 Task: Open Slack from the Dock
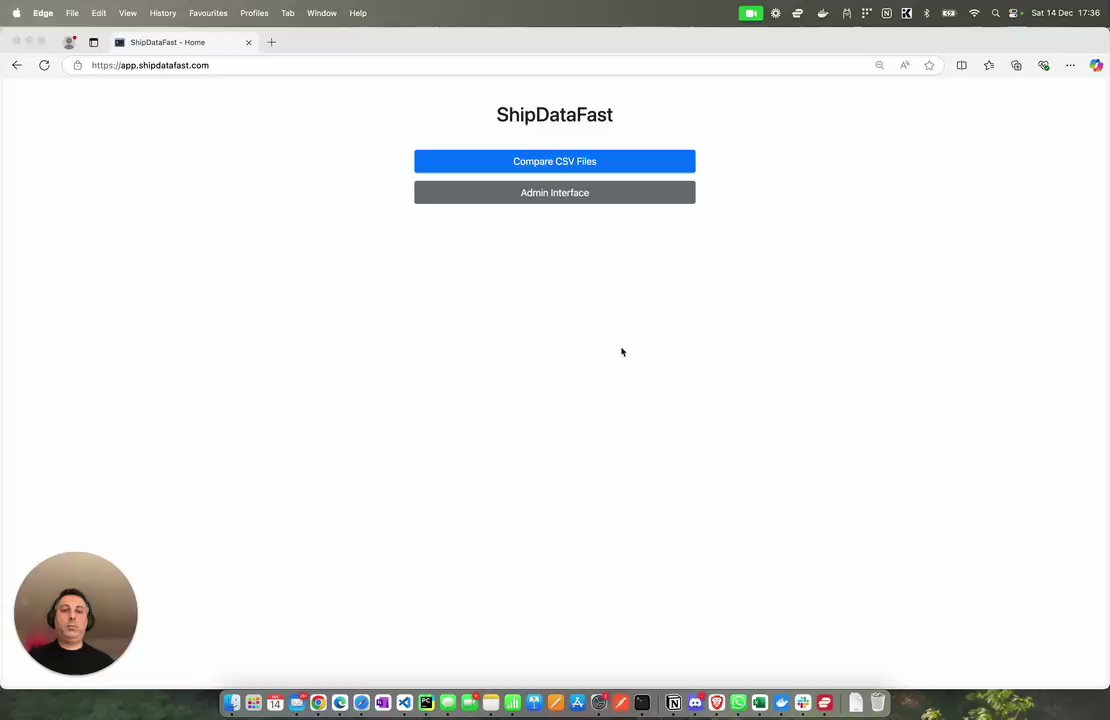(x=803, y=702)
